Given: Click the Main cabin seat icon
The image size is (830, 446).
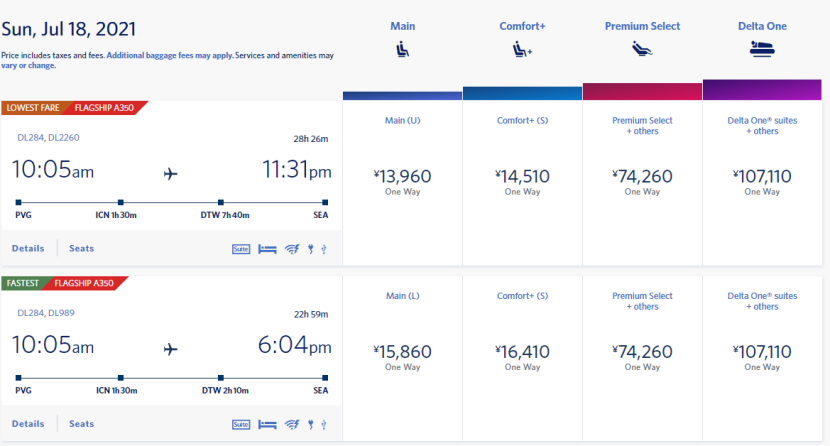Looking at the screenshot, I should tap(401, 49).
